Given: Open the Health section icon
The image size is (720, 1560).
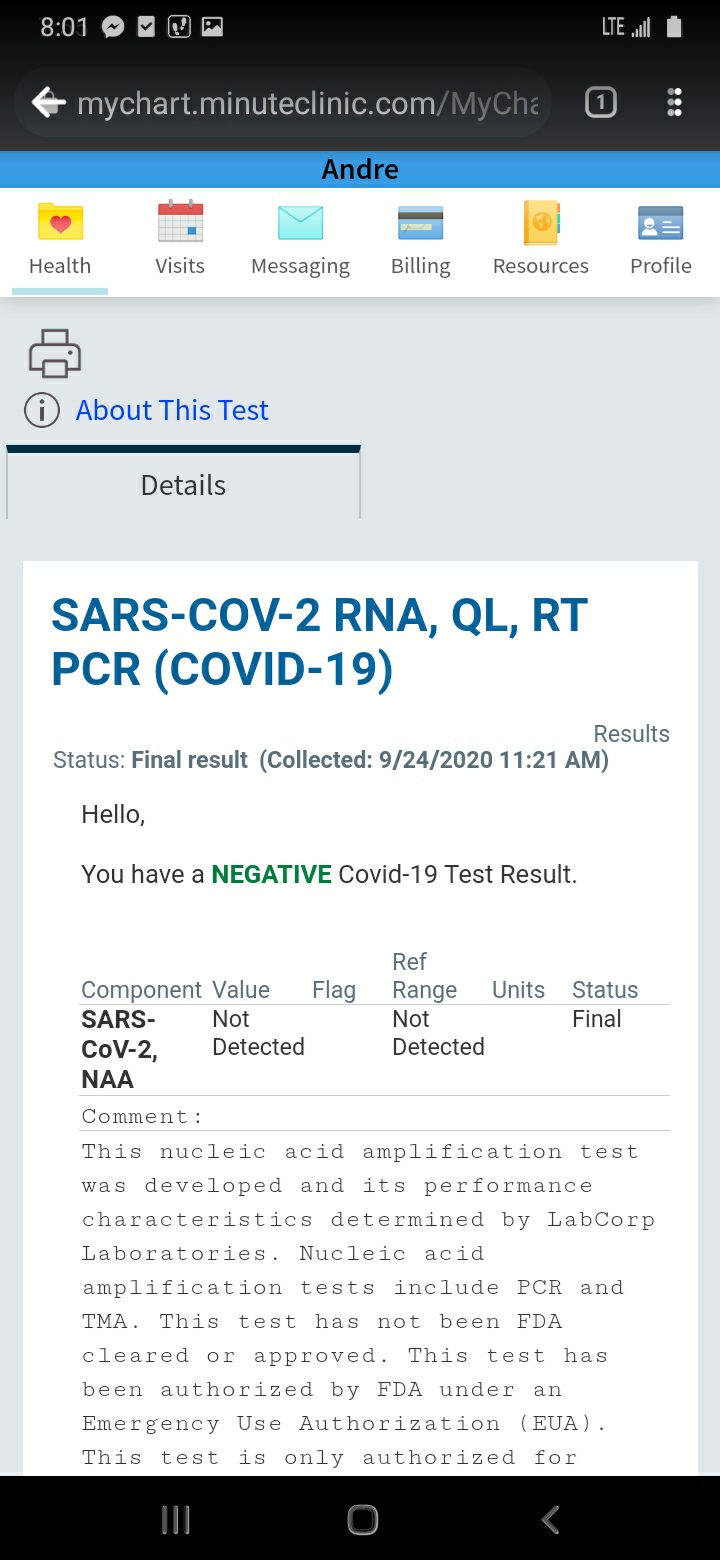Looking at the screenshot, I should (60, 222).
